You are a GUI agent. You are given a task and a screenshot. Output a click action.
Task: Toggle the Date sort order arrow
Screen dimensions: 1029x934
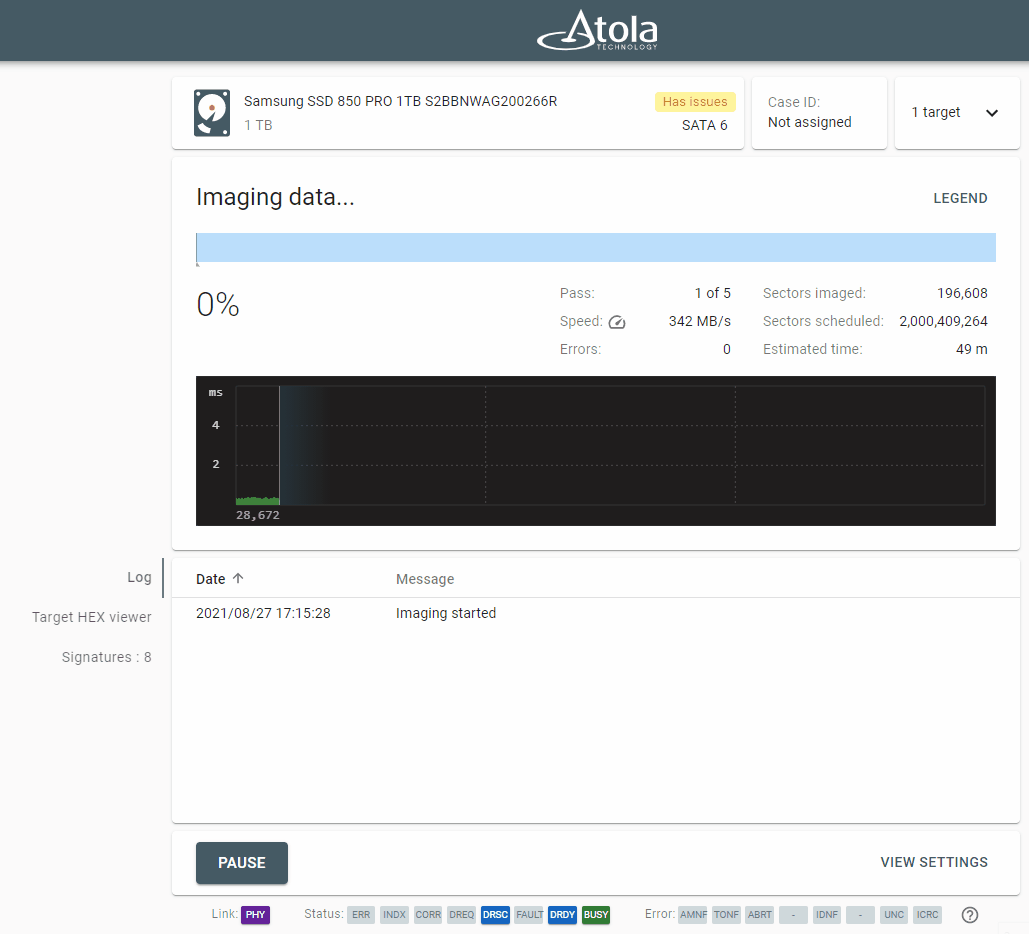click(x=238, y=578)
